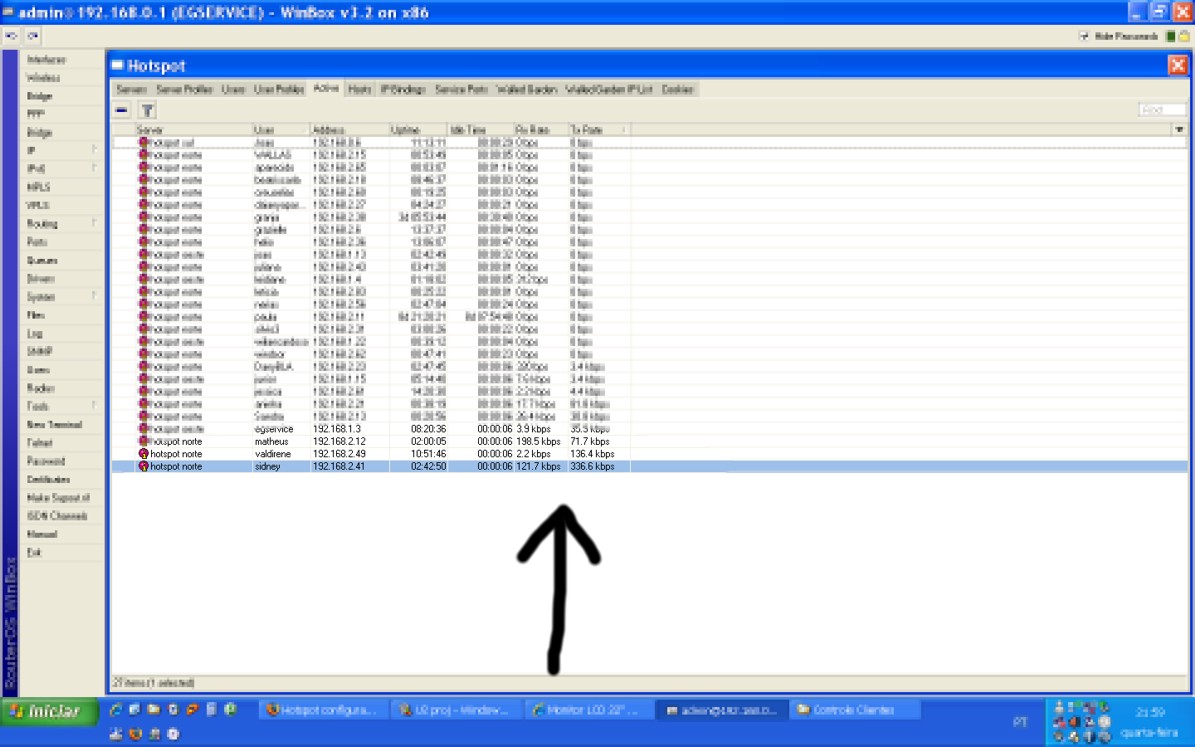Image resolution: width=1195 pixels, height=747 pixels.
Task: Click the hotspot icon in valdirene row
Action: click(143, 454)
